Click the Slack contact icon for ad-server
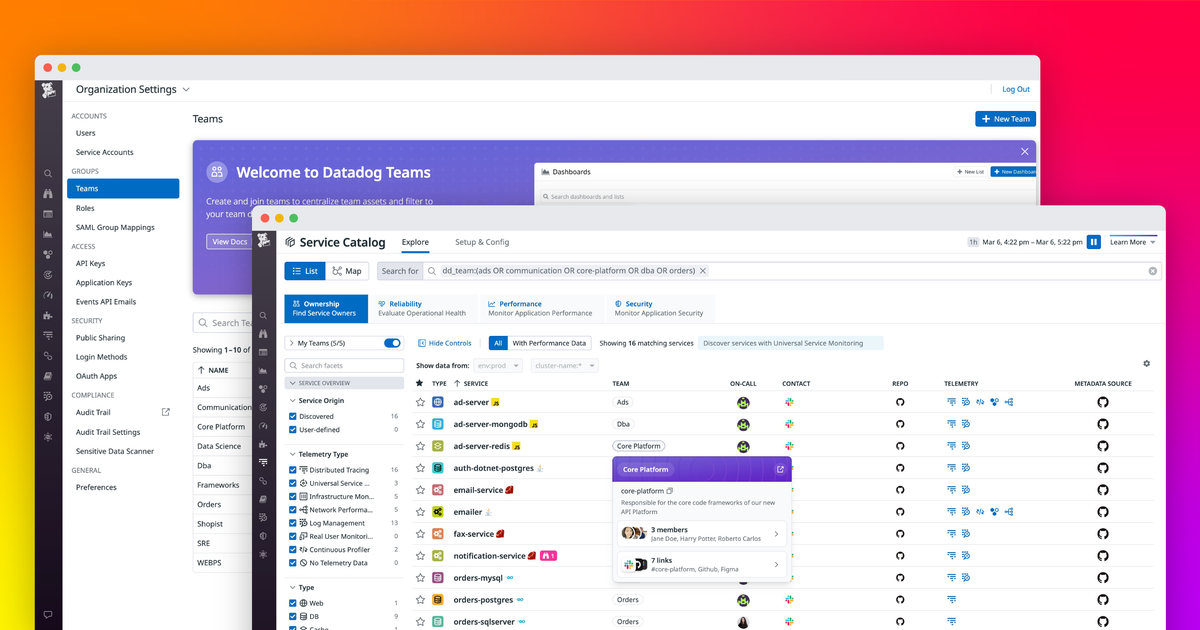Viewport: 1200px width, 630px height. pyautogui.click(x=789, y=402)
